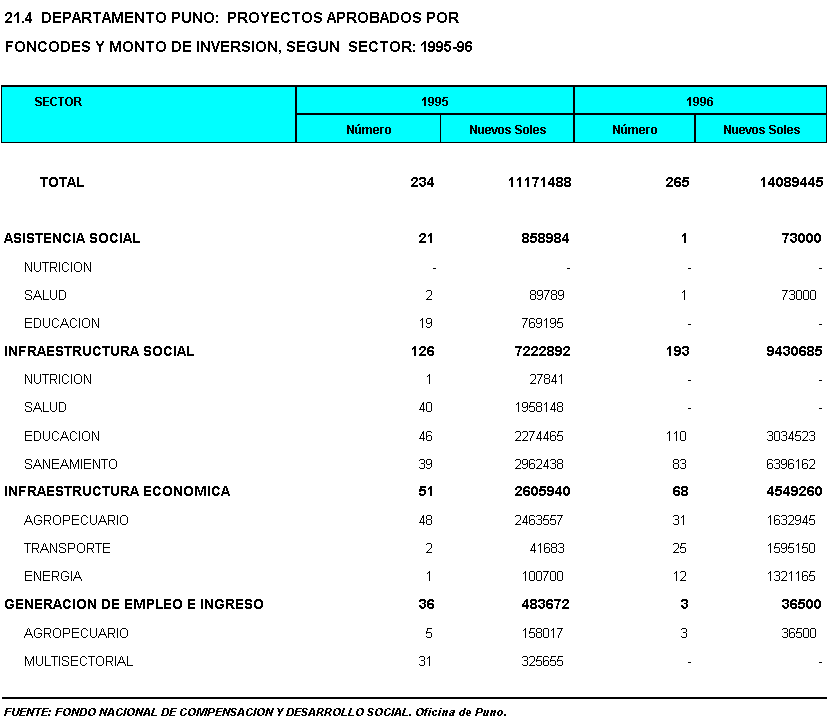Screen dimensions: 828x720
Task: Select the TRANSPORTE row label
Action: [x=67, y=548]
